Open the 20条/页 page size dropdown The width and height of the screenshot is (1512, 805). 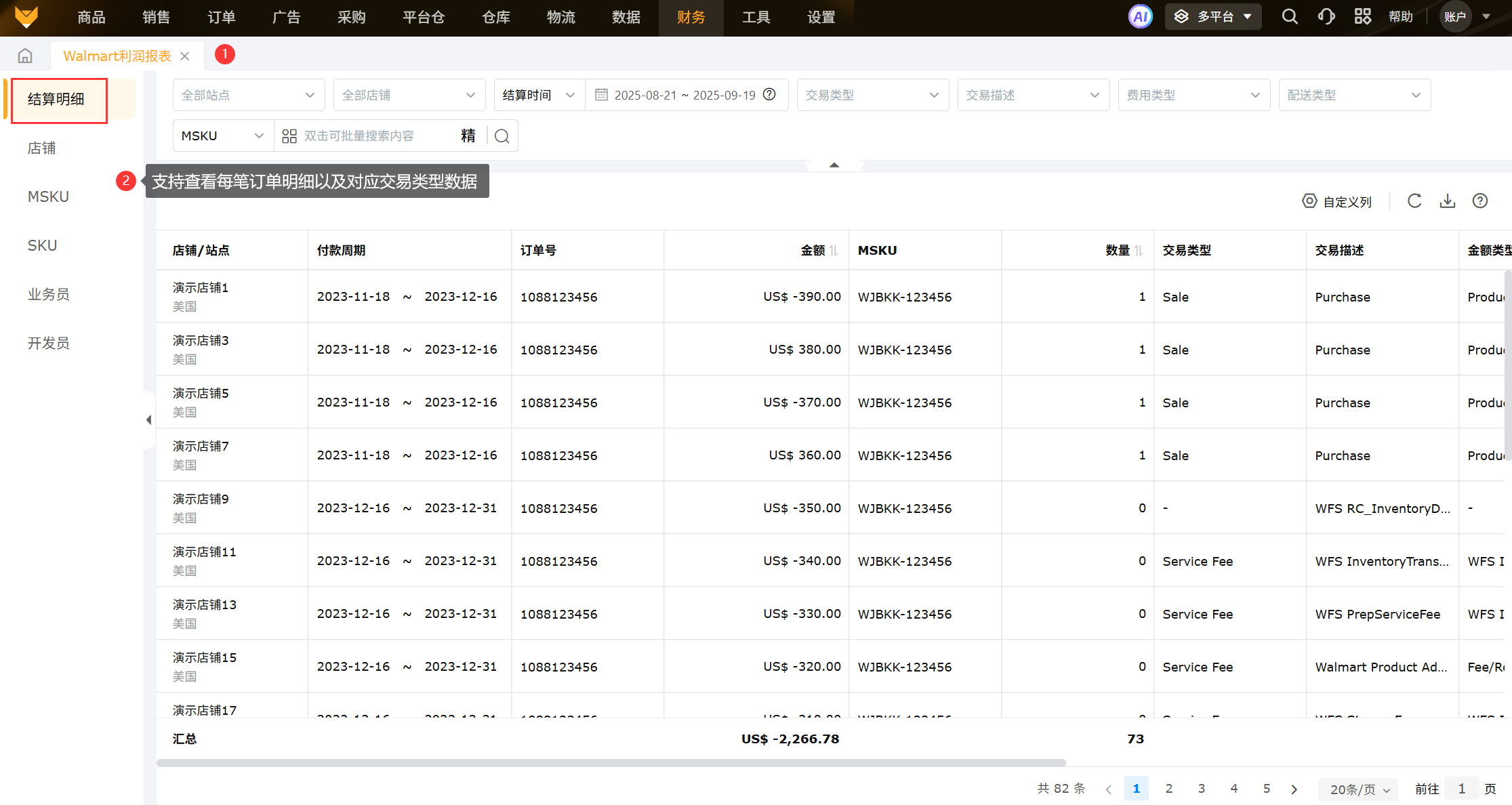point(1358,789)
